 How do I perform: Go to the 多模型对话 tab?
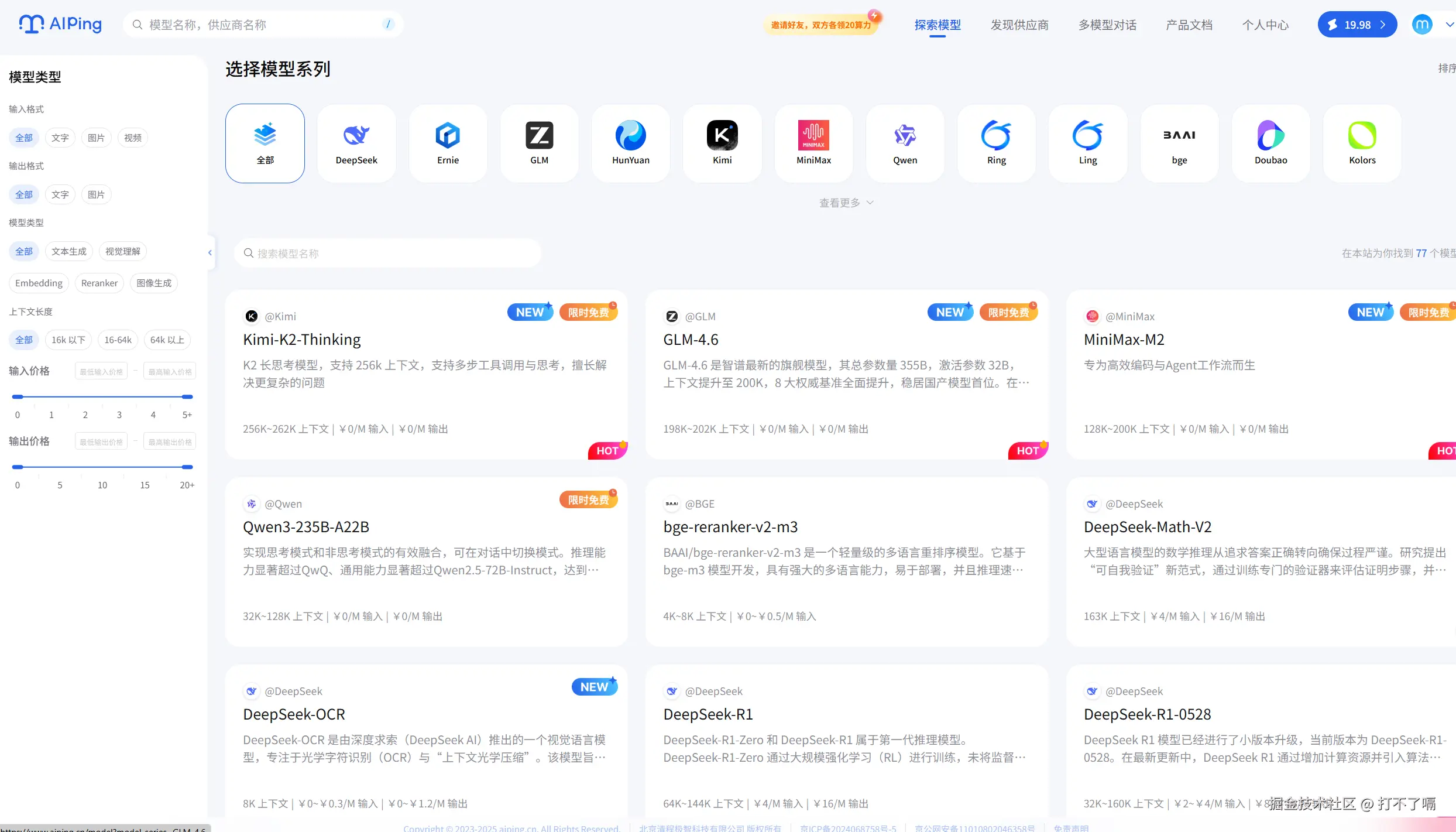pyautogui.click(x=1107, y=25)
